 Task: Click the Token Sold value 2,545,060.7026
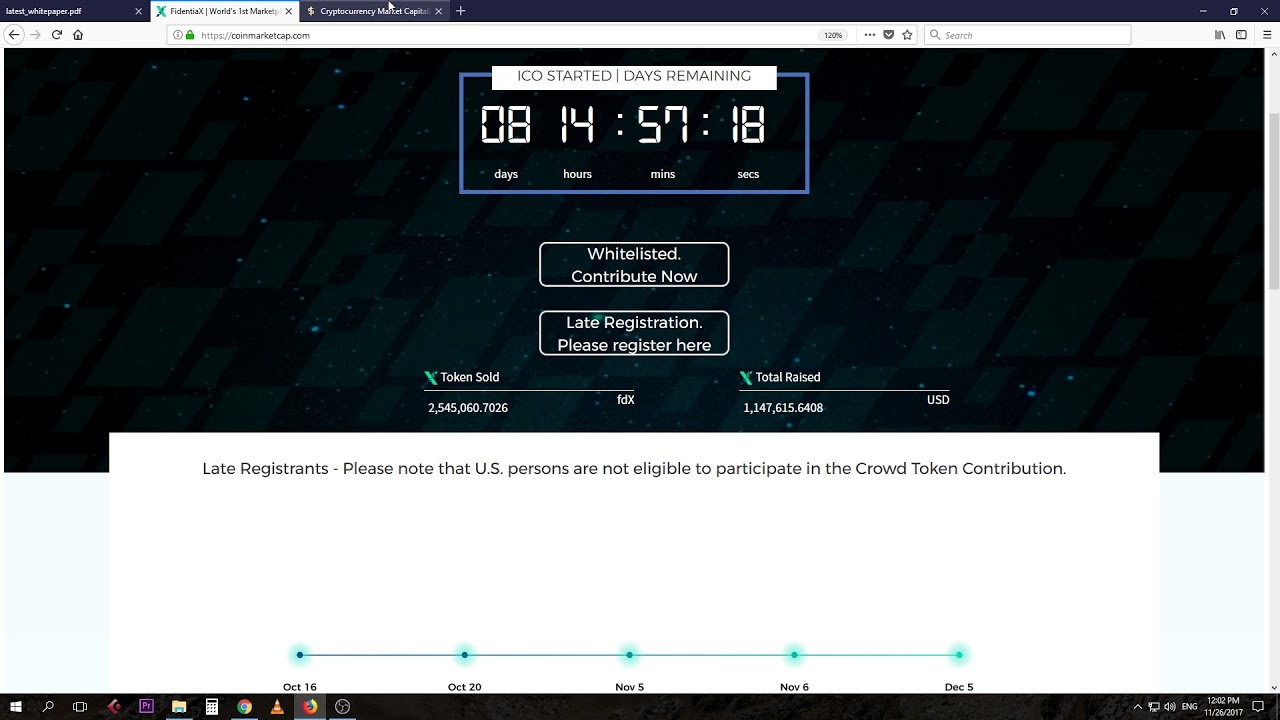(468, 408)
